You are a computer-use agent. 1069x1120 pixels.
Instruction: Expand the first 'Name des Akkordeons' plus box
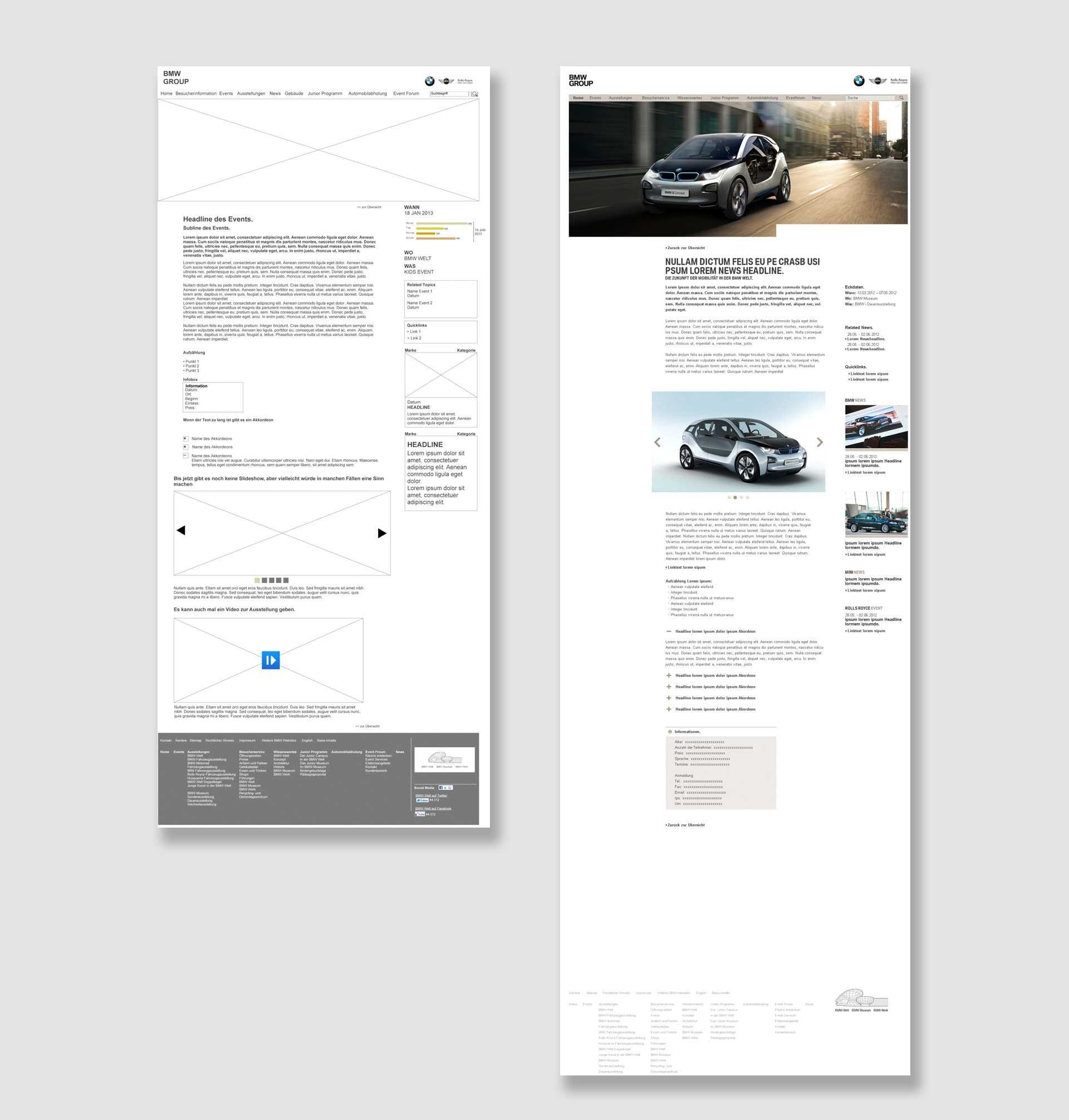pyautogui.click(x=185, y=438)
